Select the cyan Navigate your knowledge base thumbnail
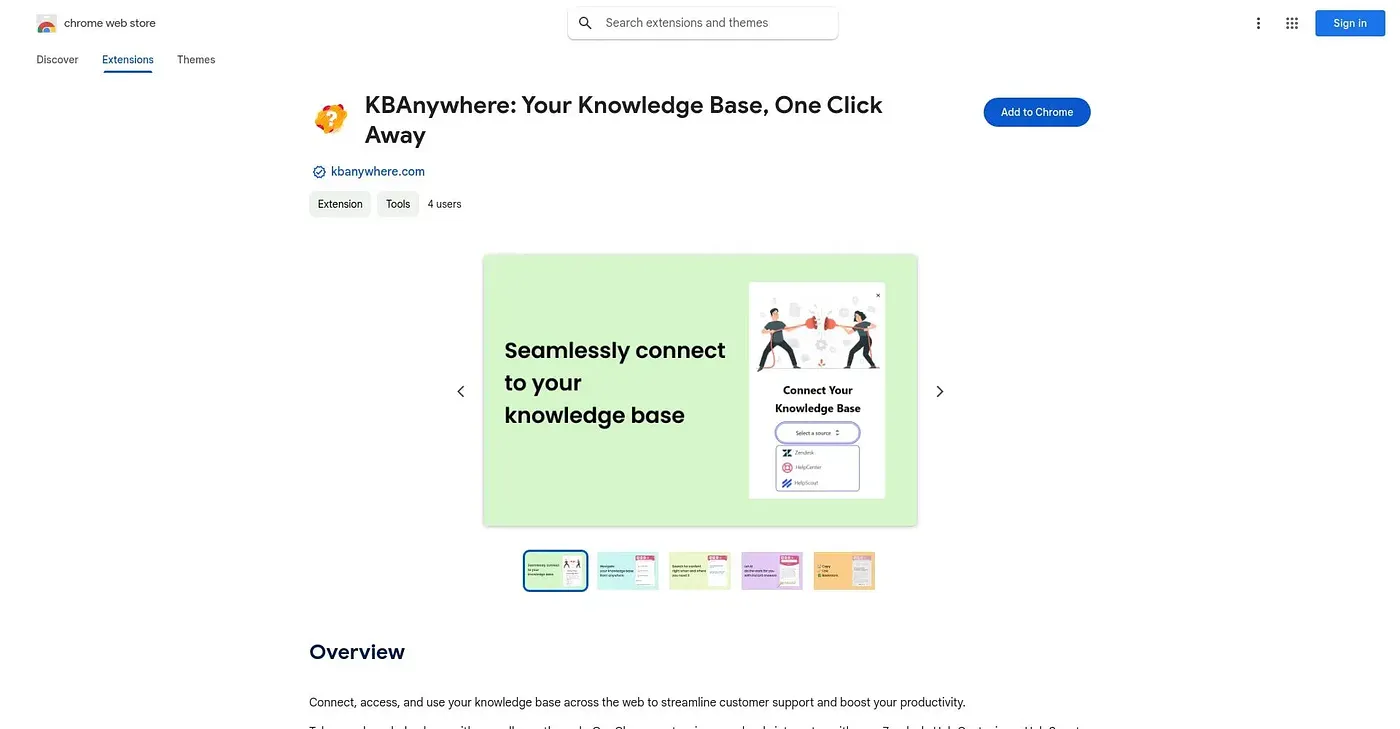The width and height of the screenshot is (1400, 729). coord(628,571)
